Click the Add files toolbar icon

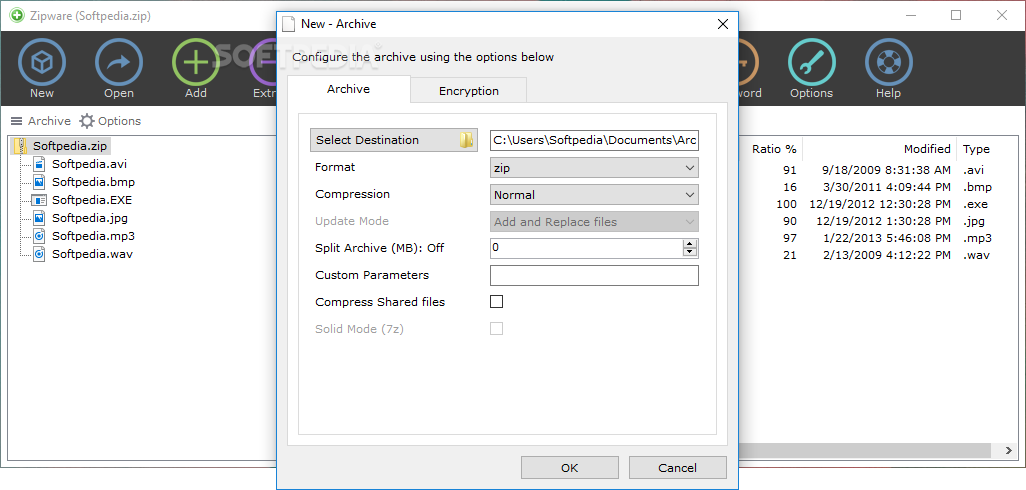pyautogui.click(x=196, y=63)
